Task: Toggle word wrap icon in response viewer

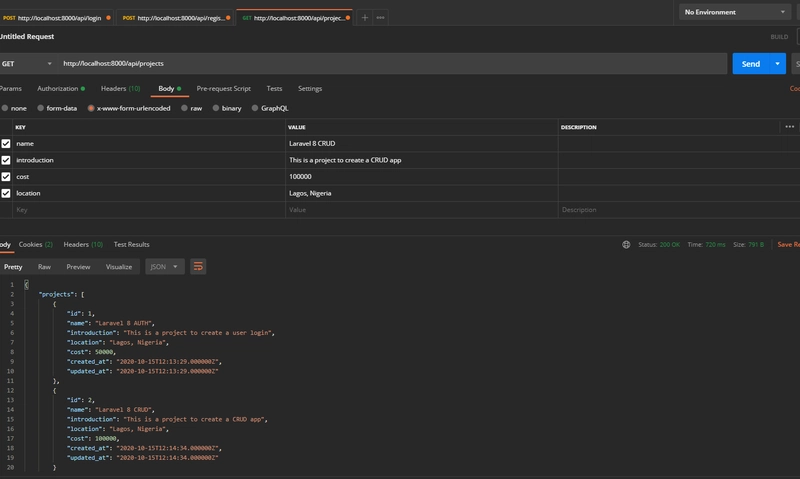Action: (198, 267)
